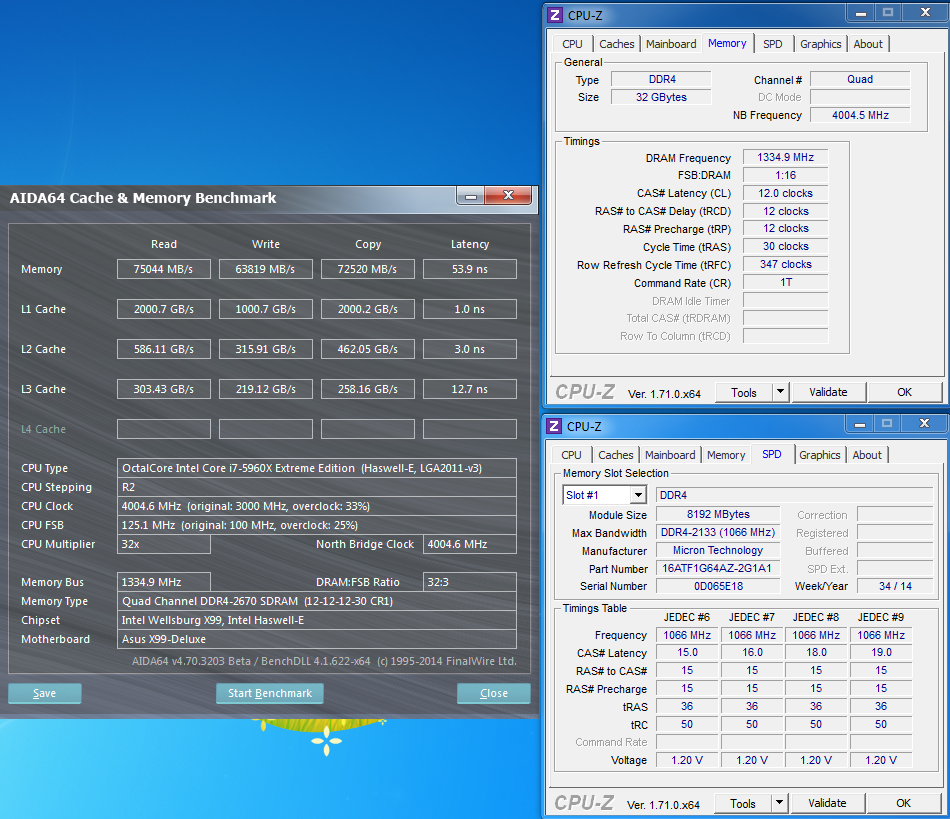This screenshot has width=950, height=819.
Task: Open the About tab in the top CPU-Z window
Action: (868, 44)
